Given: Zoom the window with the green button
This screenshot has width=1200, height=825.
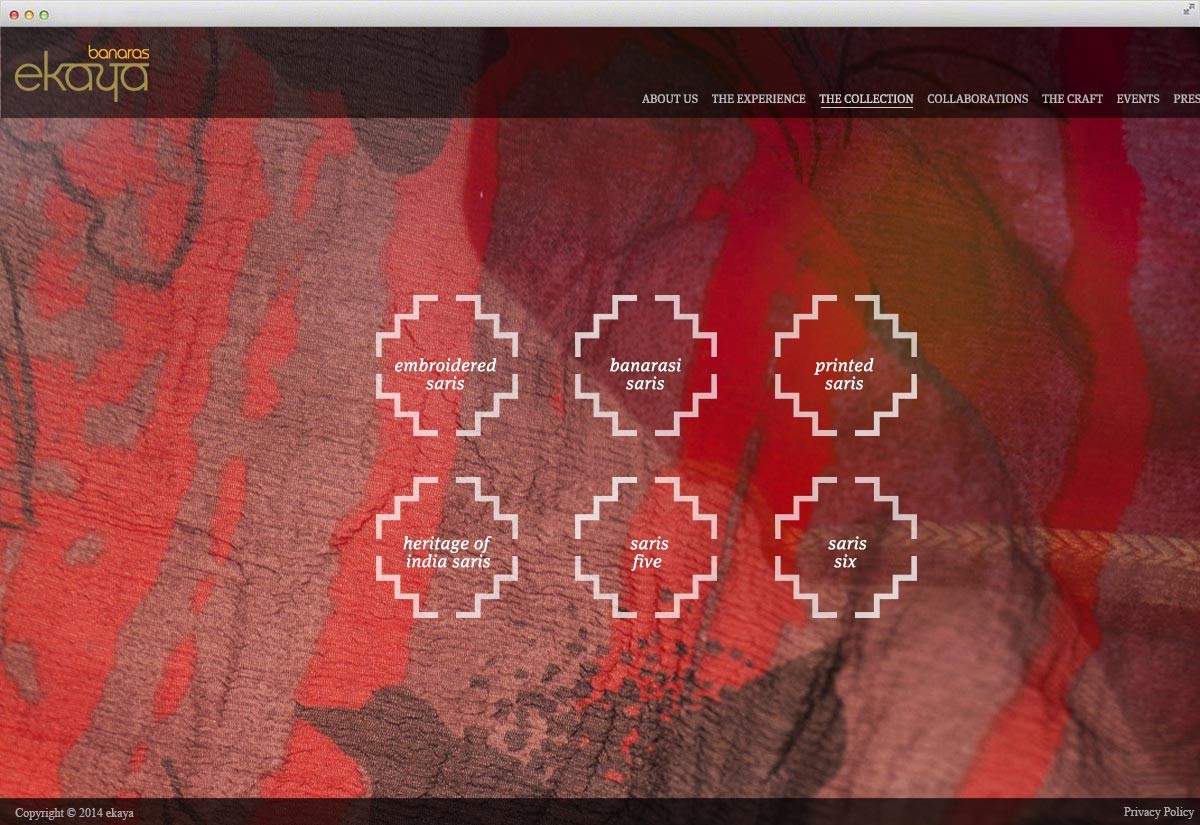Looking at the screenshot, I should (43, 15).
